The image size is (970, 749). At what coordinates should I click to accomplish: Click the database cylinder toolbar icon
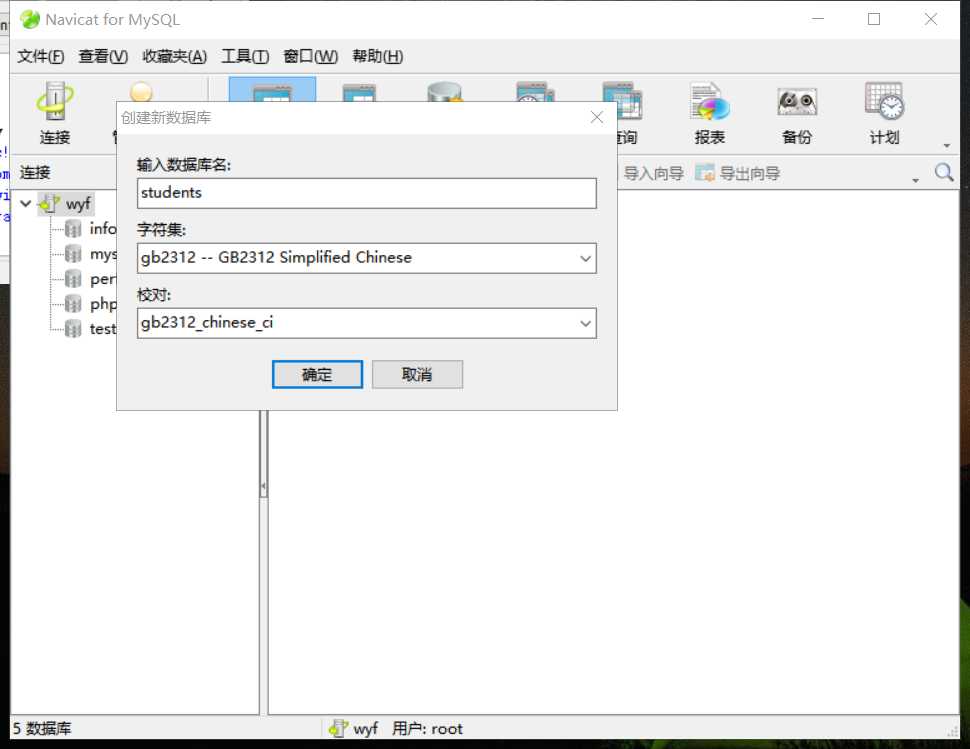(x=445, y=92)
